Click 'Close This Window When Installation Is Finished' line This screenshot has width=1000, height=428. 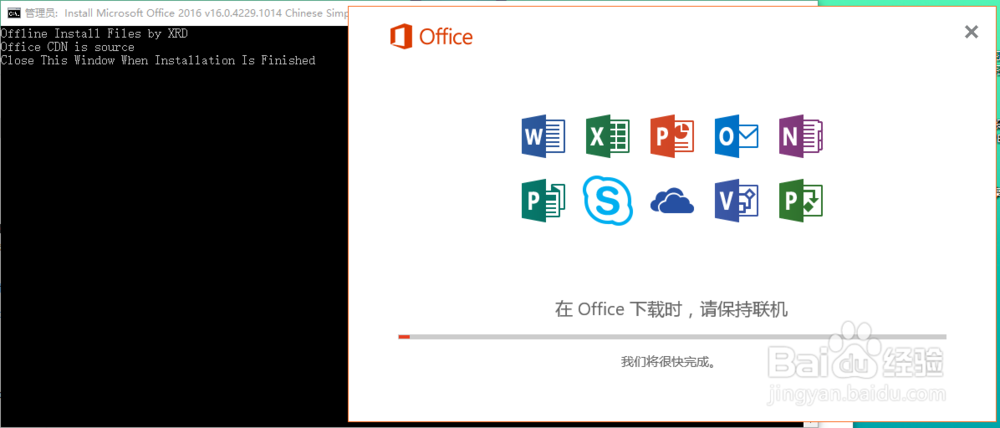pos(158,61)
